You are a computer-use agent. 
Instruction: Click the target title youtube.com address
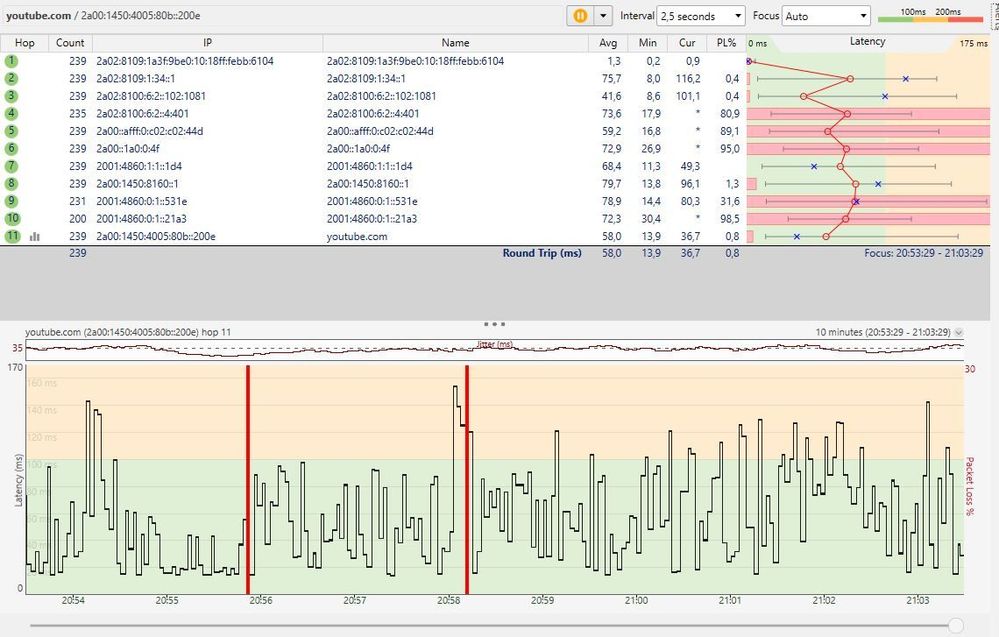point(103,15)
